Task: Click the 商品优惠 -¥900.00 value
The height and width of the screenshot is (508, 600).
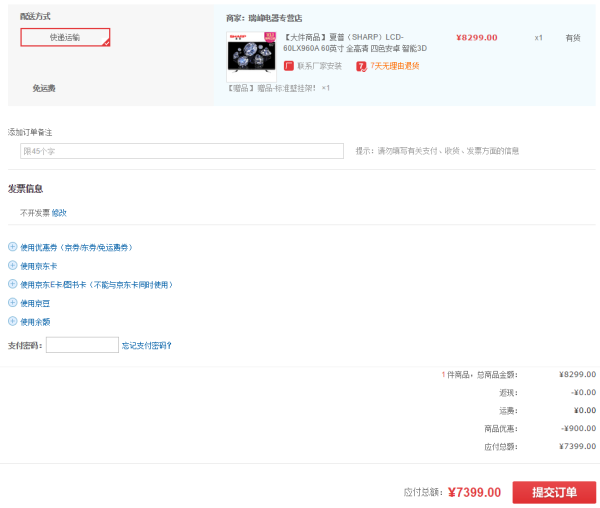Action: click(579, 428)
